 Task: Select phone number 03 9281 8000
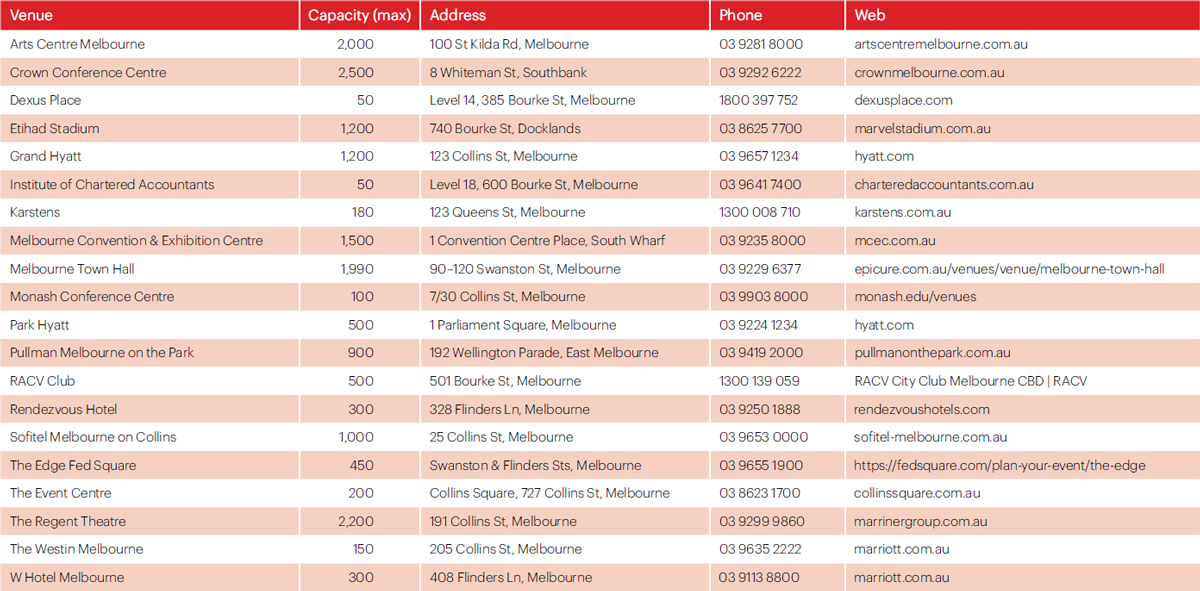[x=761, y=44]
